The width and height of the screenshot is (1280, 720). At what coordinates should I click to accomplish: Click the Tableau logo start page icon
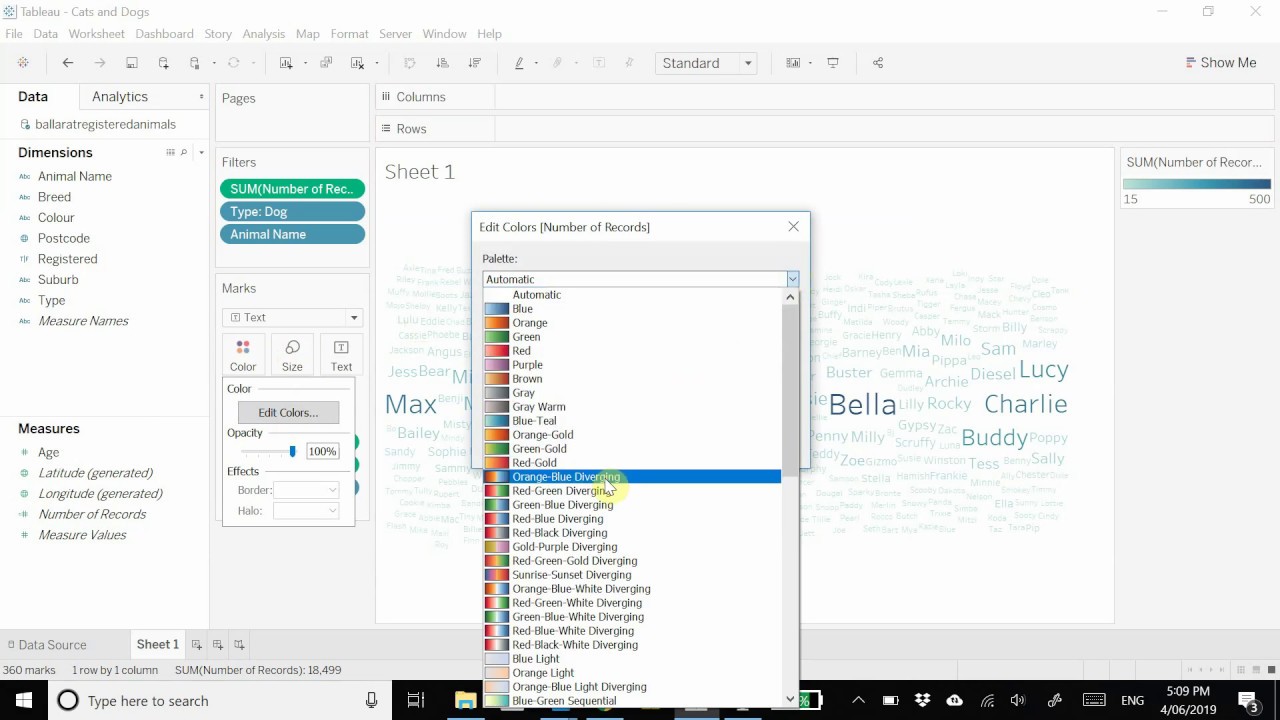[x=23, y=63]
